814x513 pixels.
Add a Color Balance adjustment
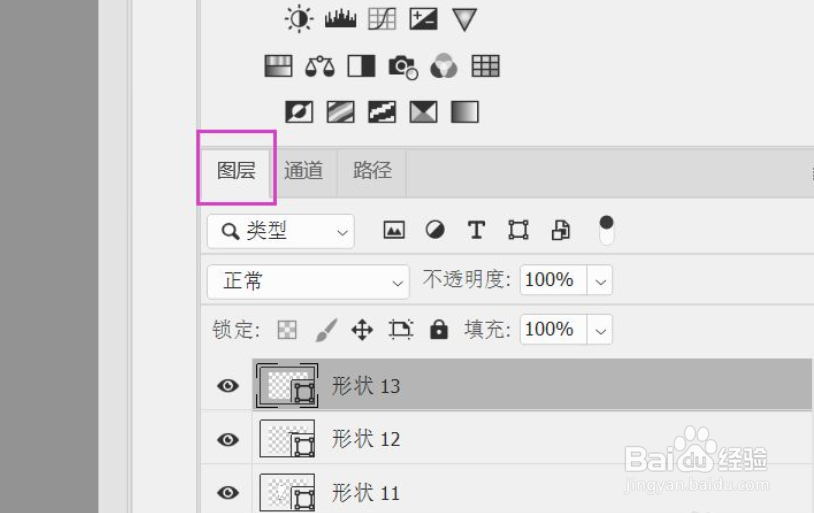(x=320, y=66)
